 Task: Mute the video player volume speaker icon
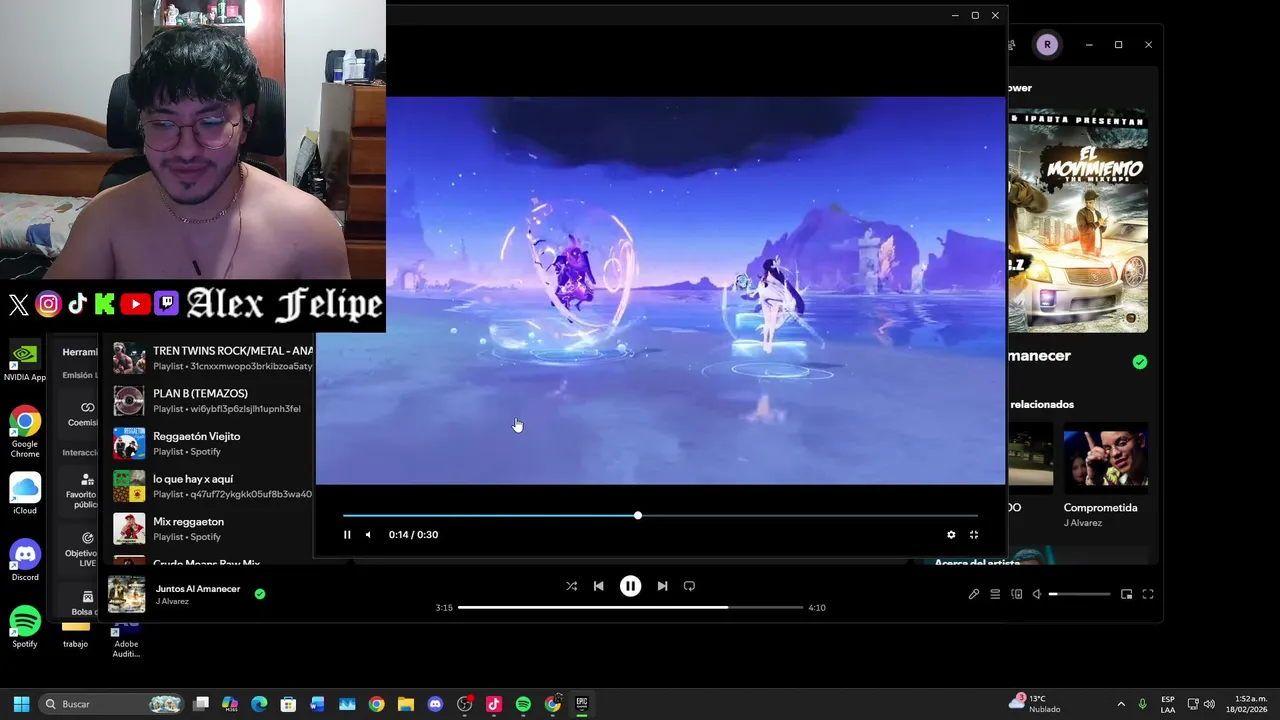[368, 535]
